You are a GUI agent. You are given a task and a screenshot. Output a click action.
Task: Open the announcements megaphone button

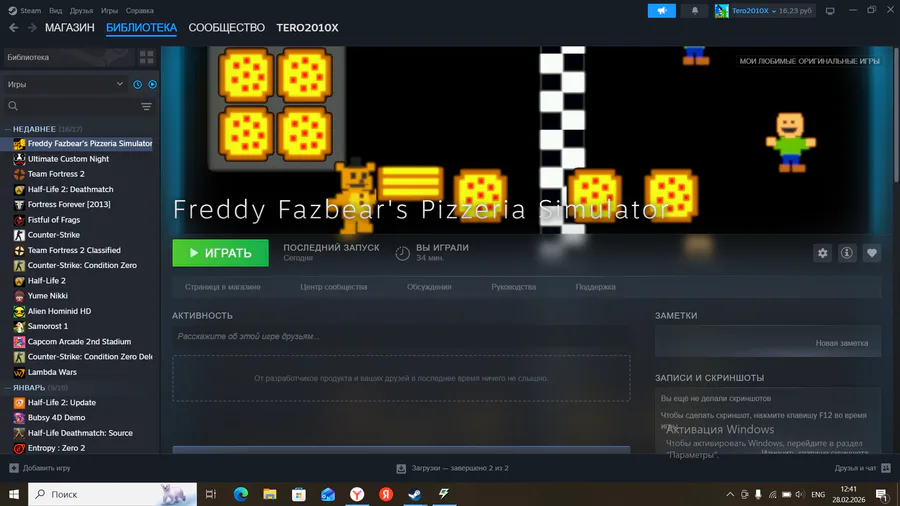[661, 10]
